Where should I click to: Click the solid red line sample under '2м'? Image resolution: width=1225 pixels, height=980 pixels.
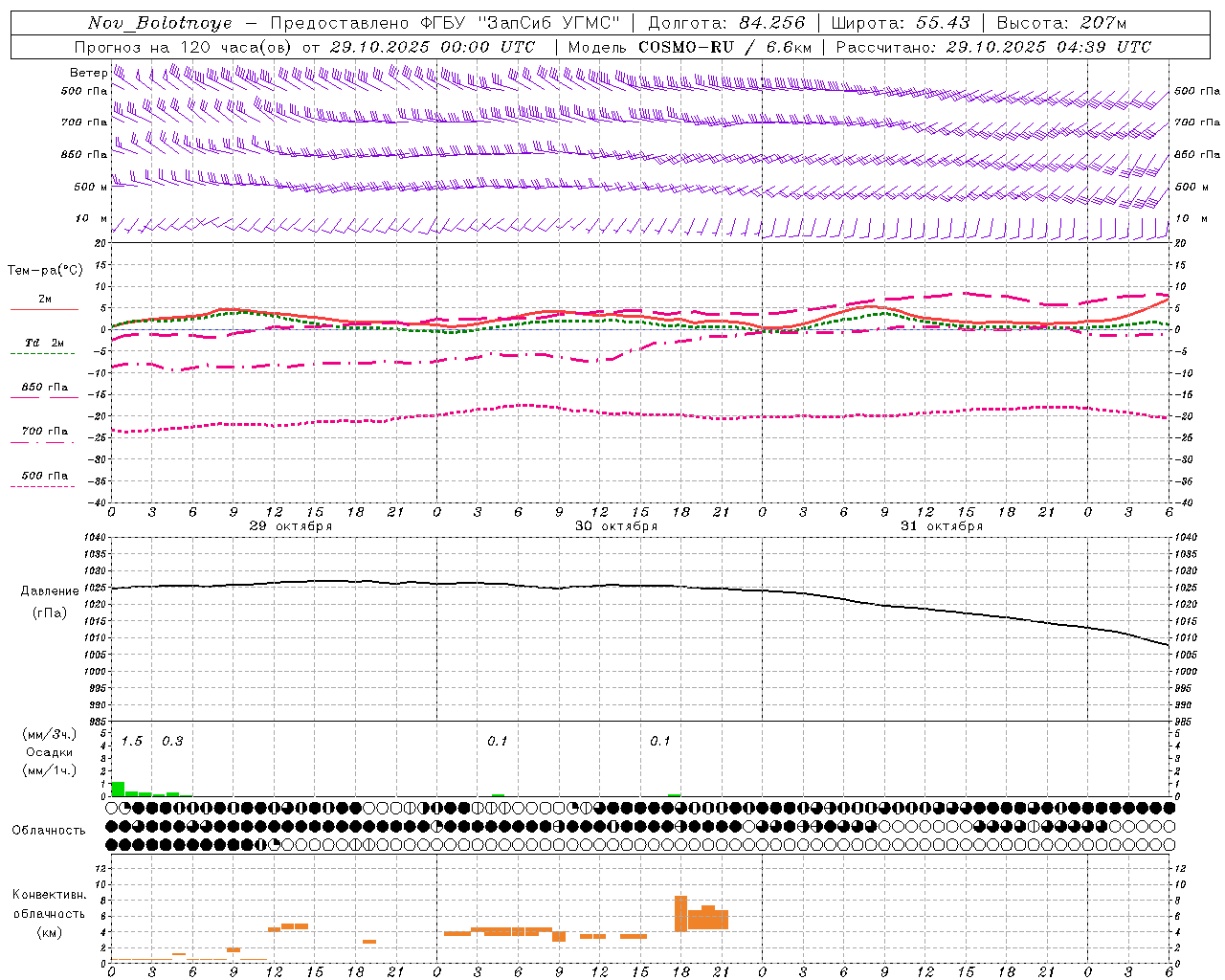(x=44, y=309)
